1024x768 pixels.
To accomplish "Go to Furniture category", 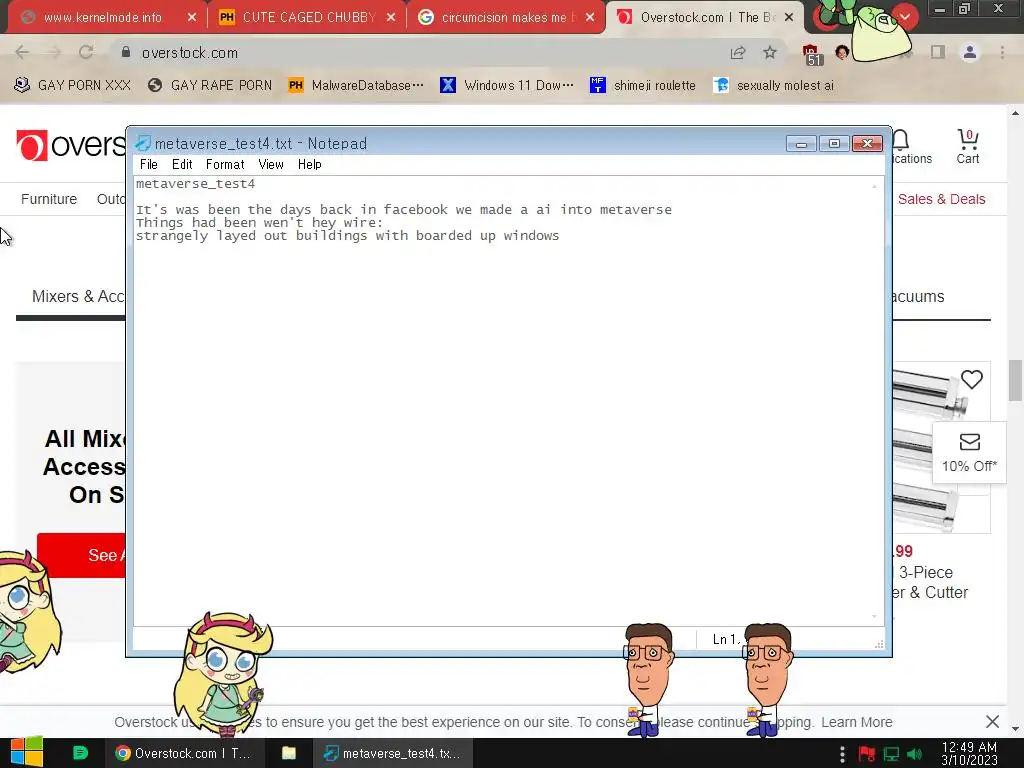I will point(49,199).
